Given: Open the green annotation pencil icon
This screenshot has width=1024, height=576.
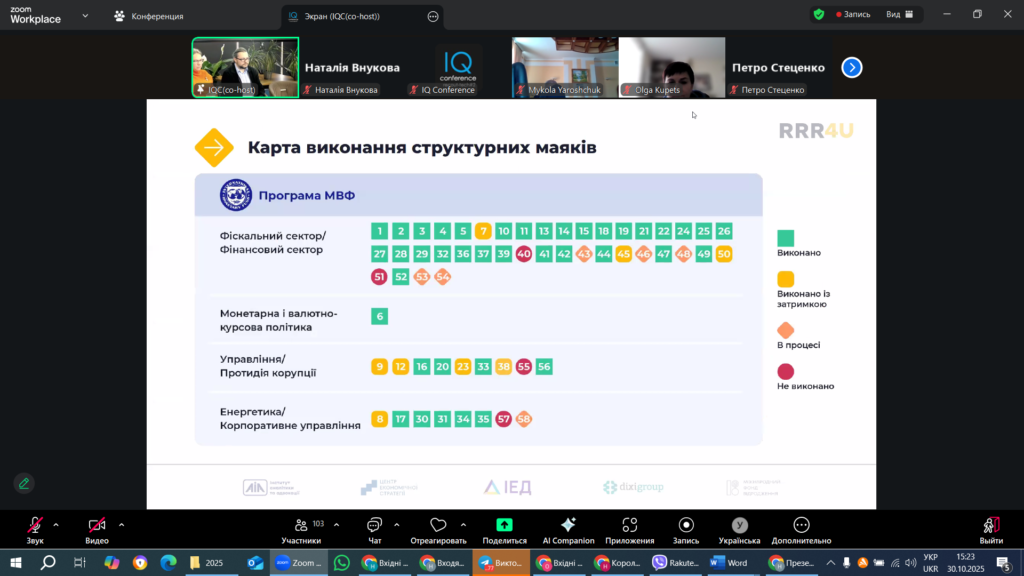Looking at the screenshot, I should coord(23,483).
